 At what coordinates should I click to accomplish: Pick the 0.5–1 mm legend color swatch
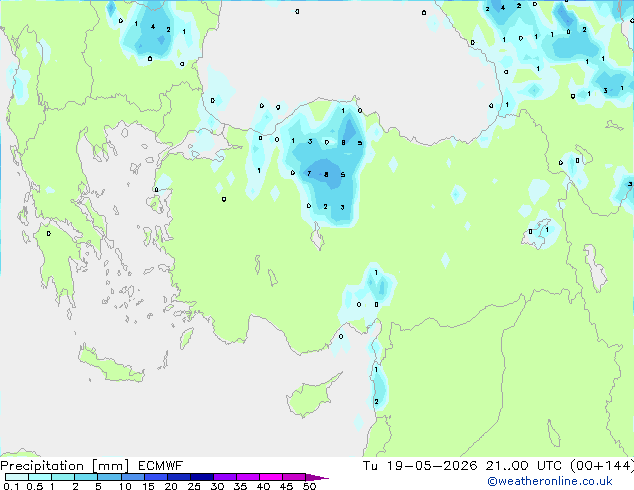(40, 477)
